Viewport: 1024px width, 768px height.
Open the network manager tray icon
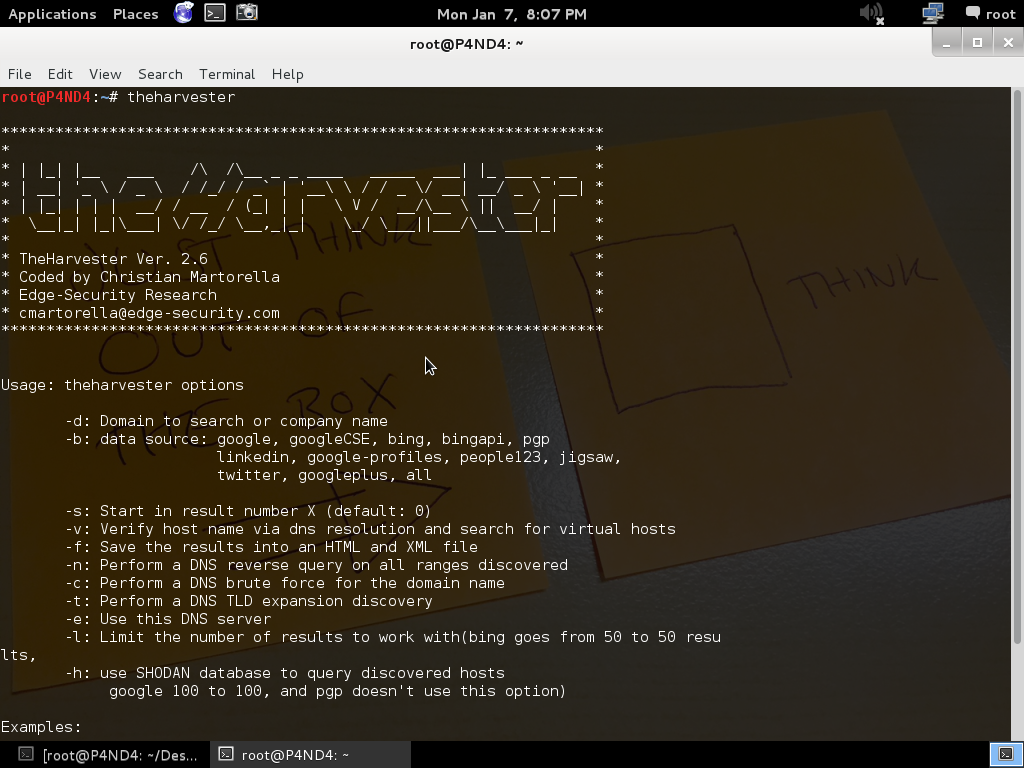point(933,14)
